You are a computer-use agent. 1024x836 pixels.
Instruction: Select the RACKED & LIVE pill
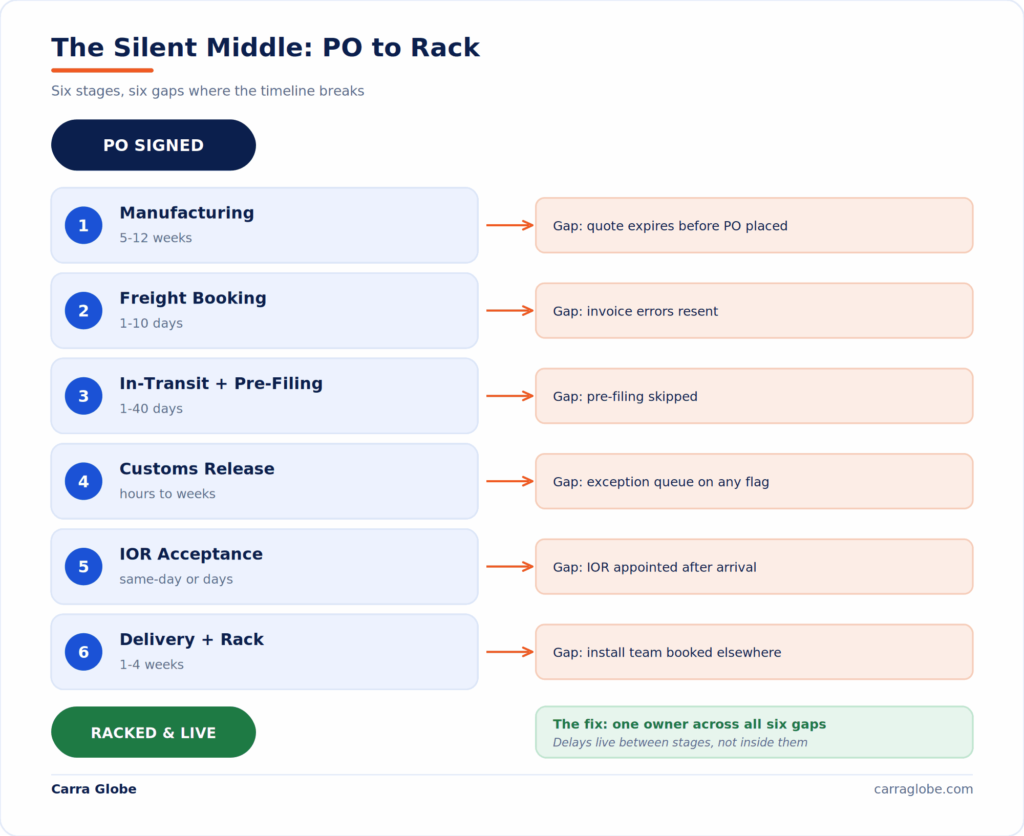153,732
